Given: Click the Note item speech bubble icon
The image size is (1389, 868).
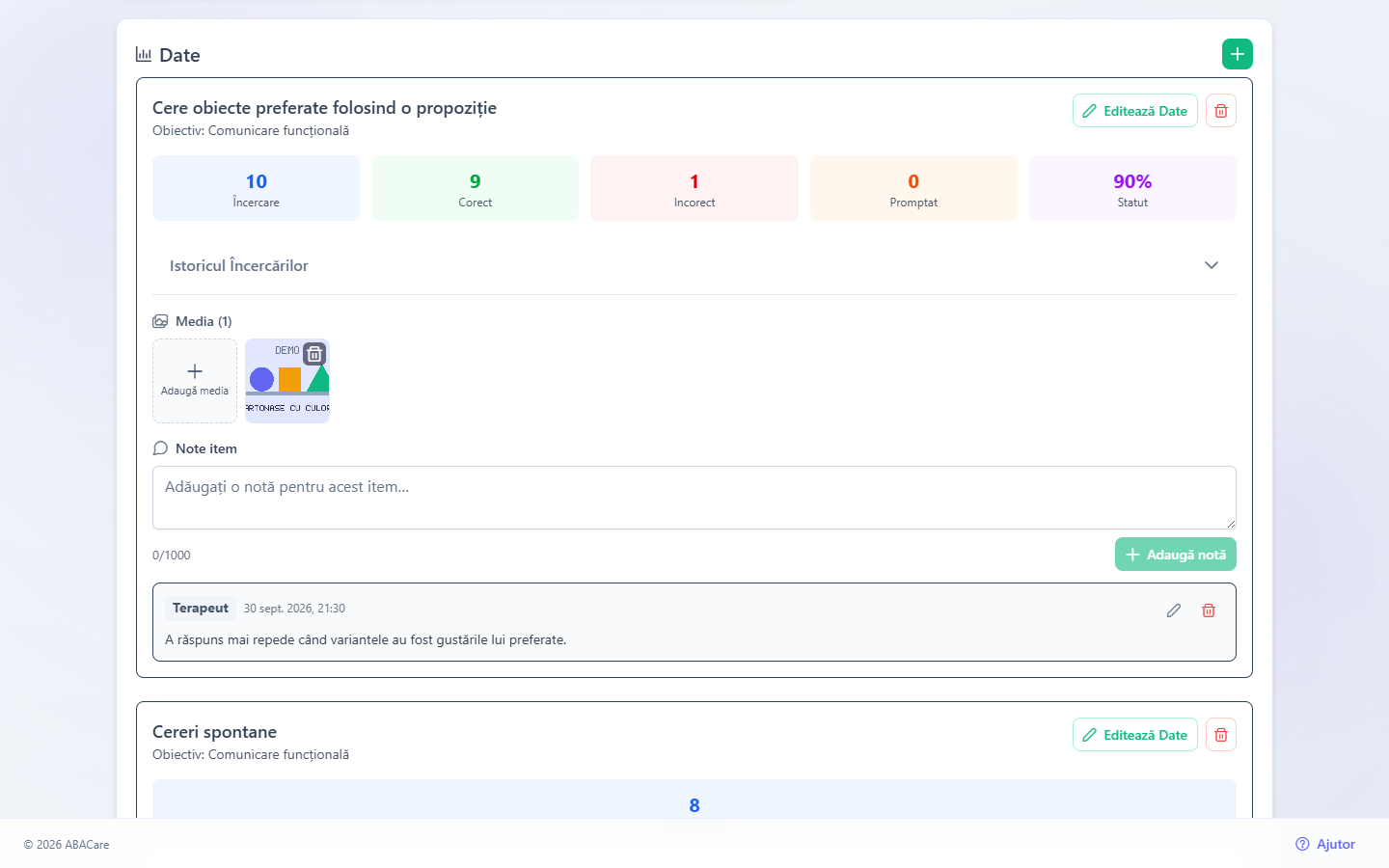Looking at the screenshot, I should click(x=160, y=448).
